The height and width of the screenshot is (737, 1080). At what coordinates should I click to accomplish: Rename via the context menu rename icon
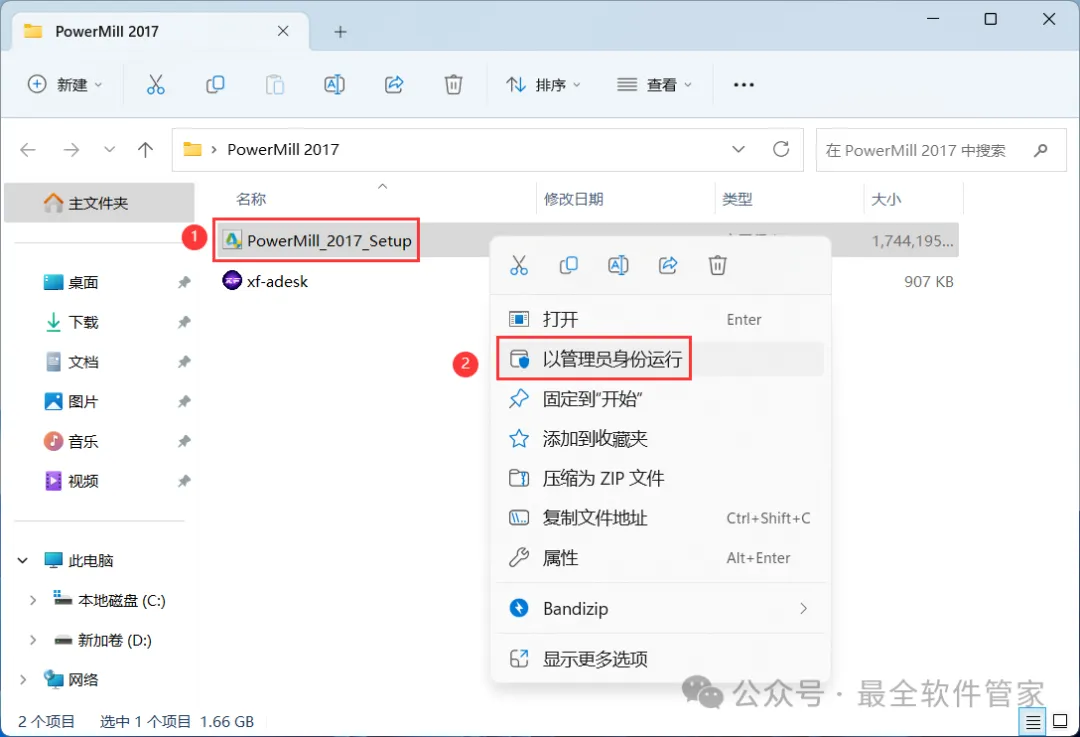point(618,265)
